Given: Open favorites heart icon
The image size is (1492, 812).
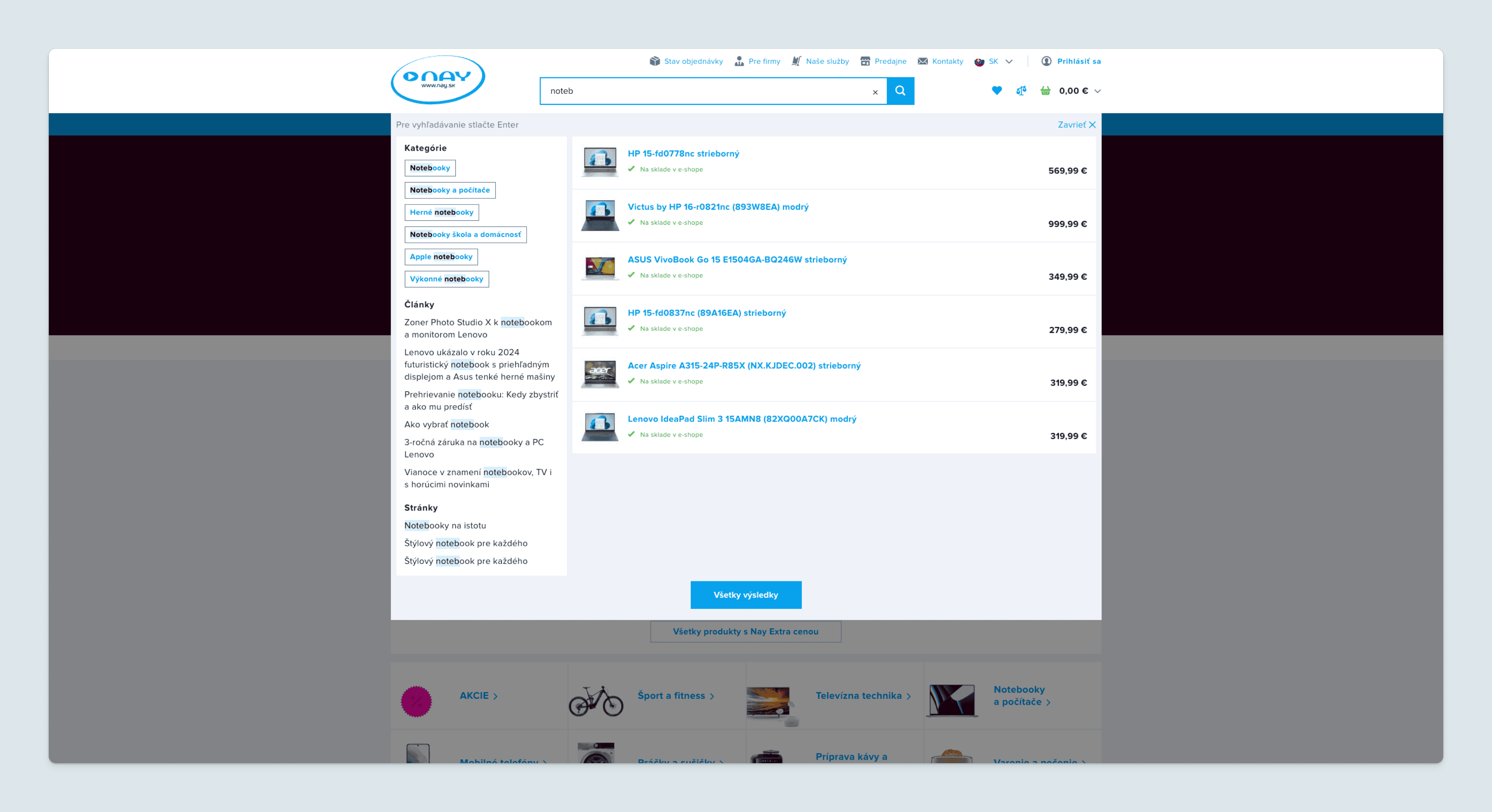Looking at the screenshot, I should point(996,90).
